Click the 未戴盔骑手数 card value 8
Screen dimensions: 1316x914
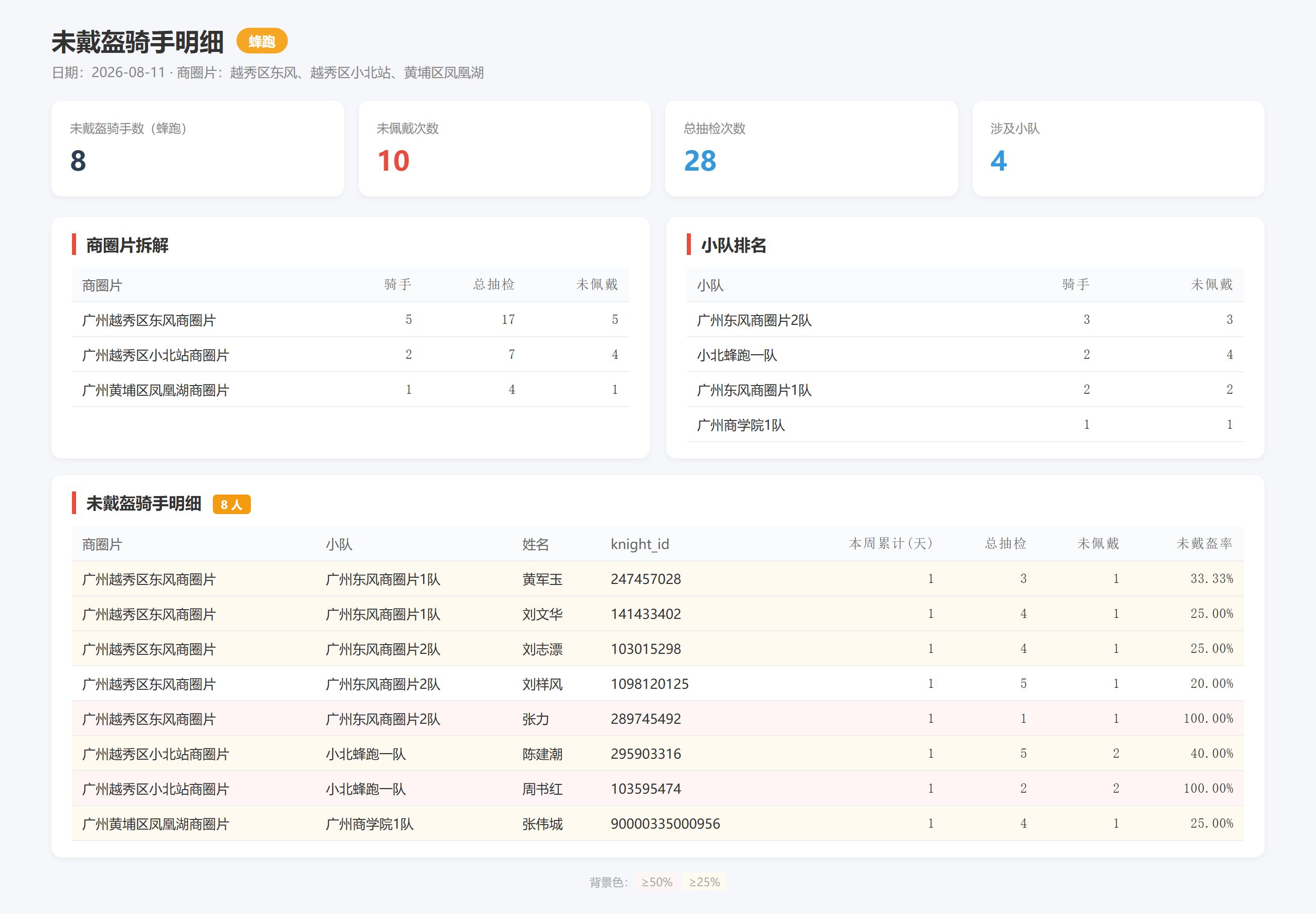[78, 161]
